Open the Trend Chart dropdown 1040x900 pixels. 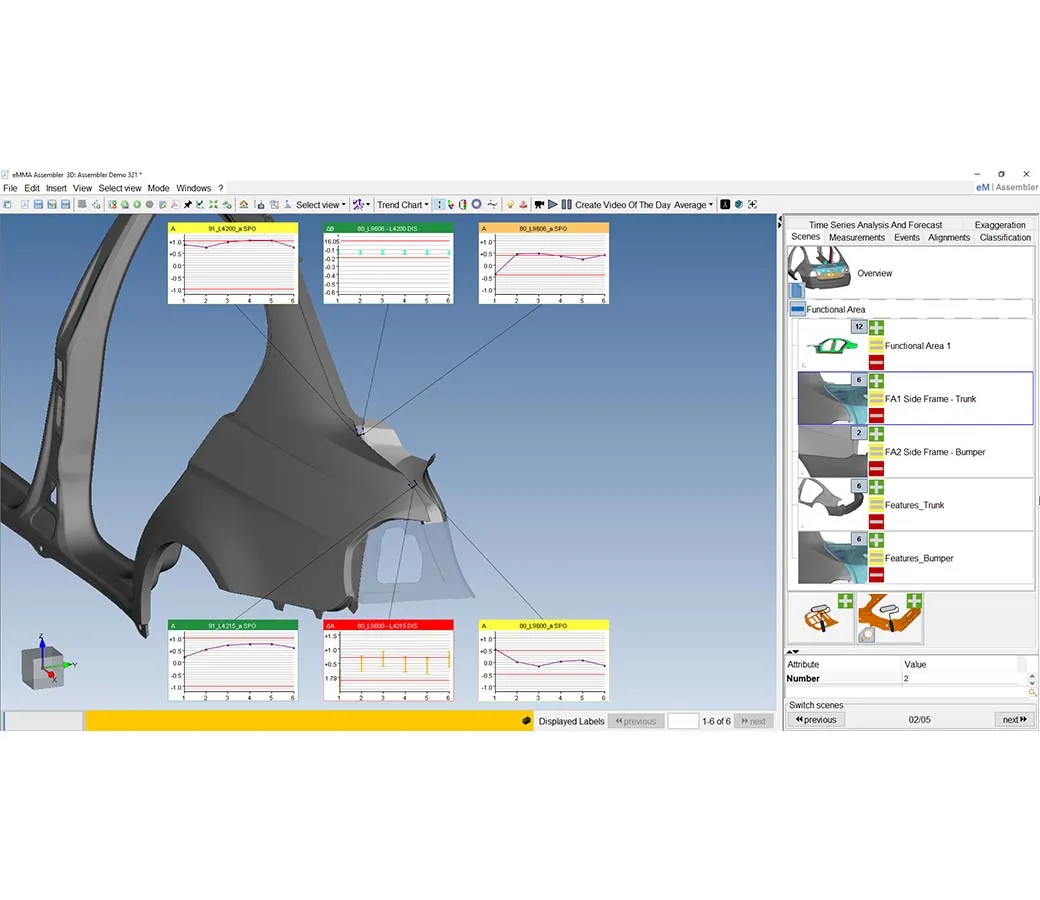[x=402, y=205]
